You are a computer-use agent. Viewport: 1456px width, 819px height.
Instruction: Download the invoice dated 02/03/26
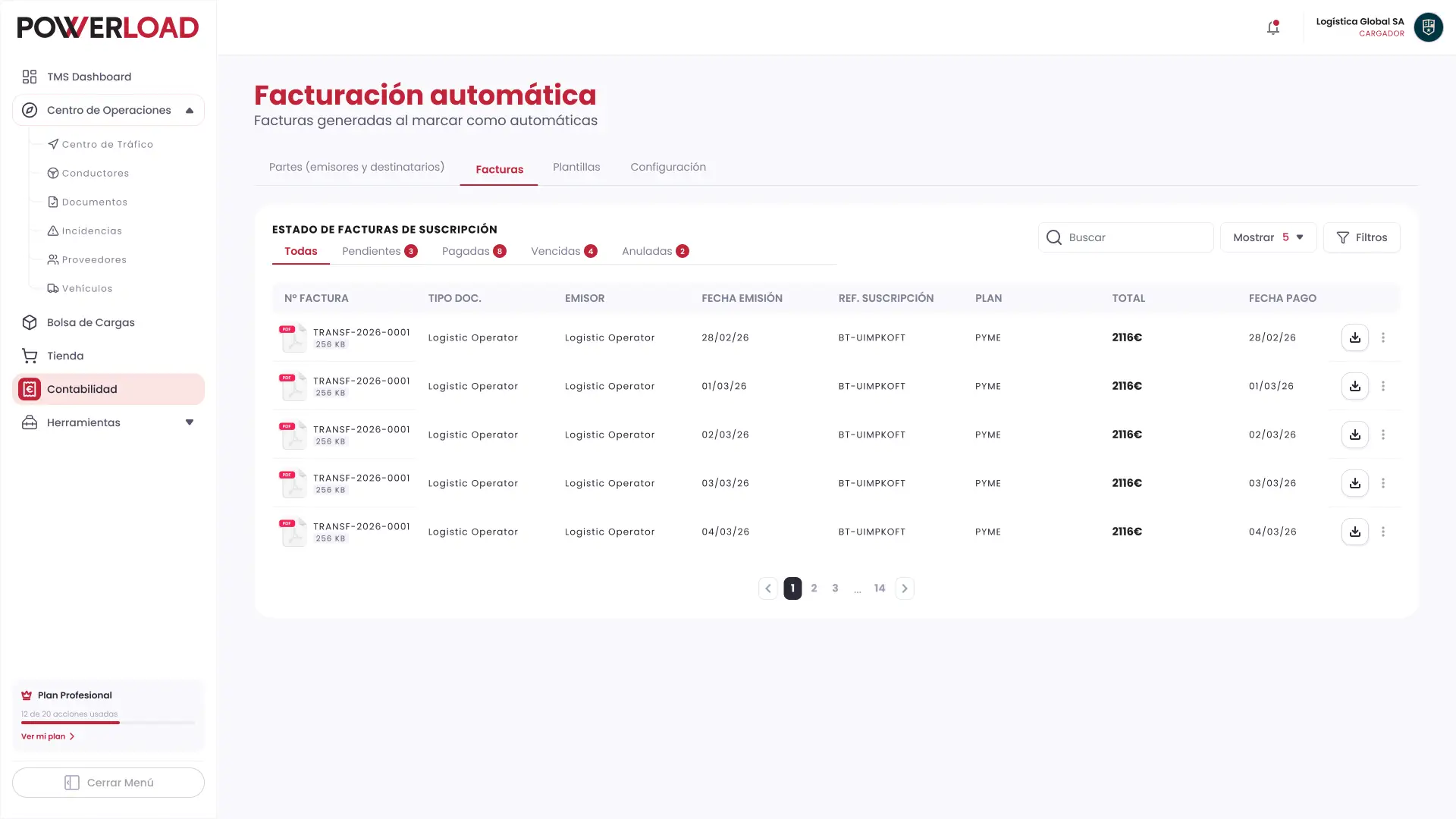[1355, 435]
